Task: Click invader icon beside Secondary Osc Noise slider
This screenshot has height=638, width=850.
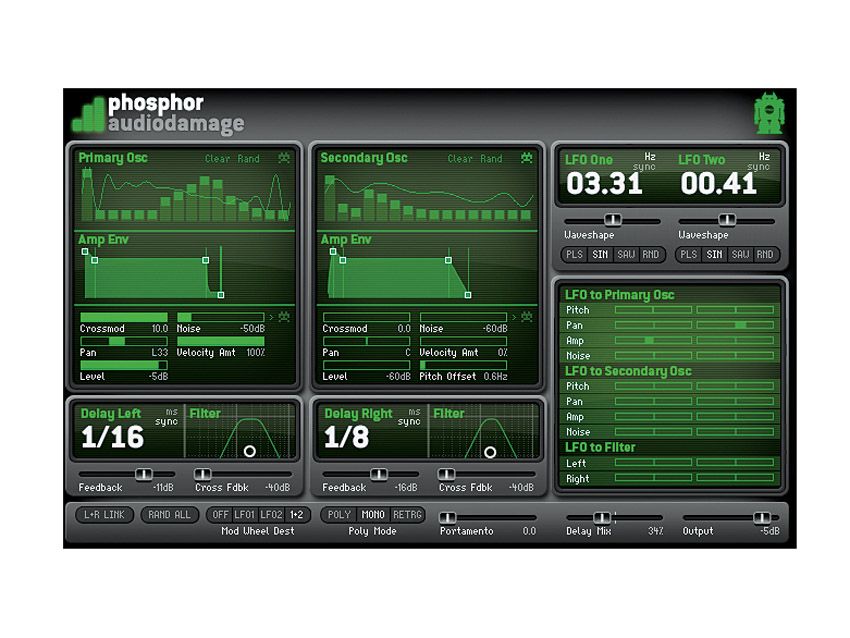Action: 526,317
